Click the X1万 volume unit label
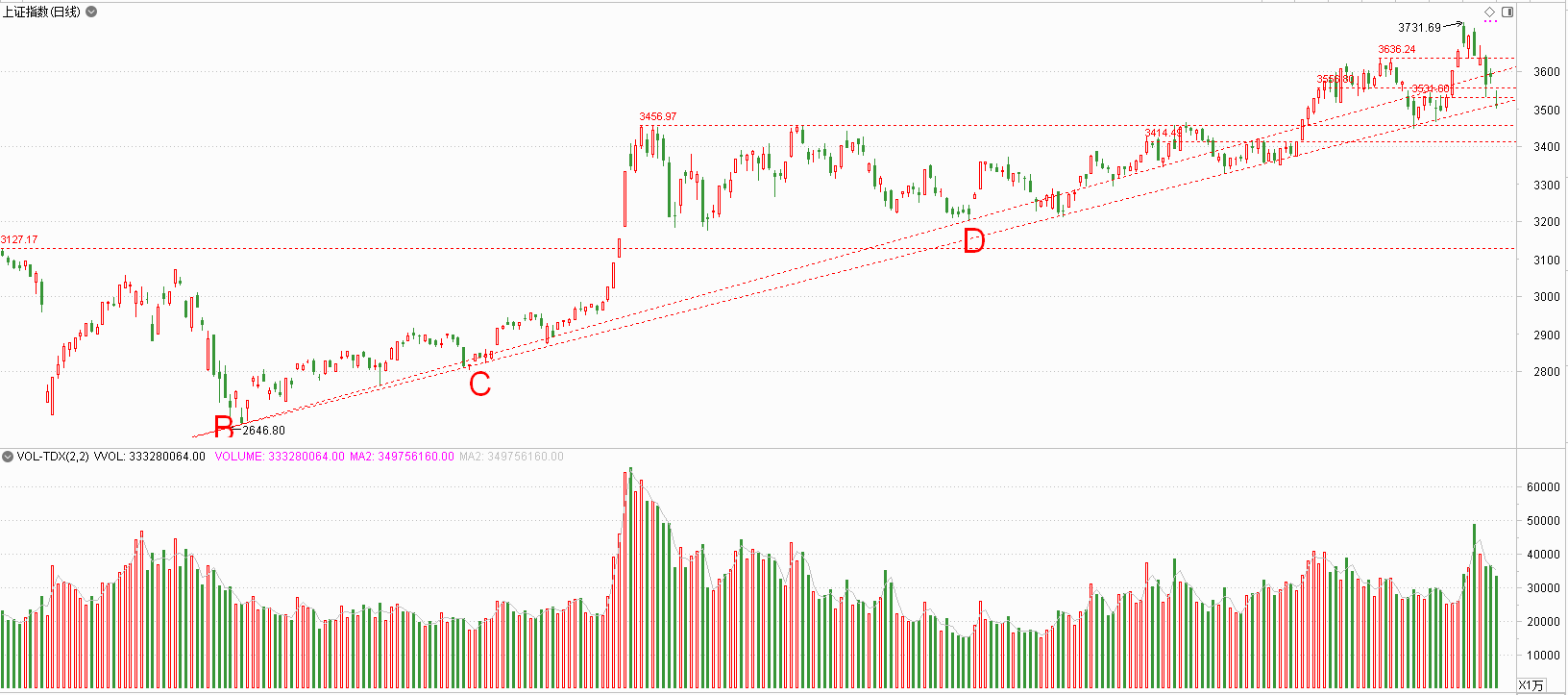1568x695 pixels. coord(1531,685)
